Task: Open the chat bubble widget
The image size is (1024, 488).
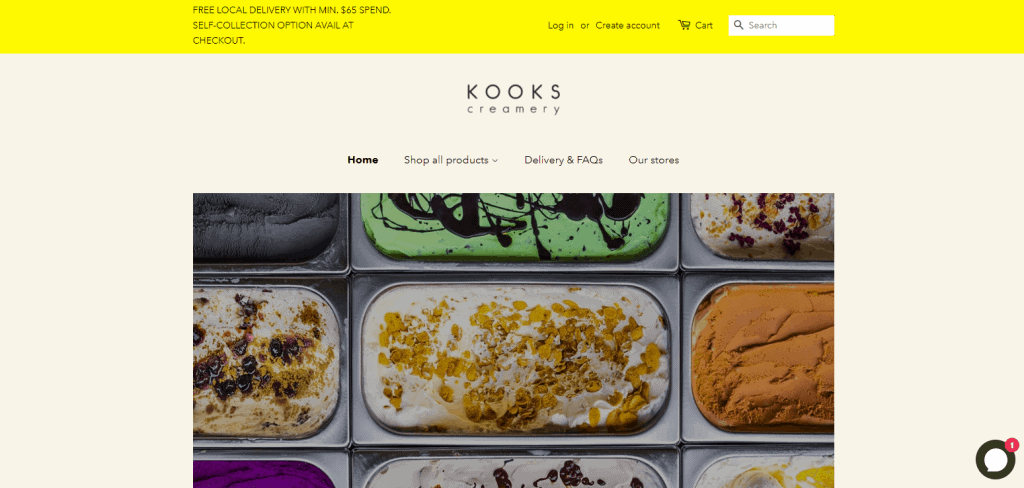Action: pos(995,459)
